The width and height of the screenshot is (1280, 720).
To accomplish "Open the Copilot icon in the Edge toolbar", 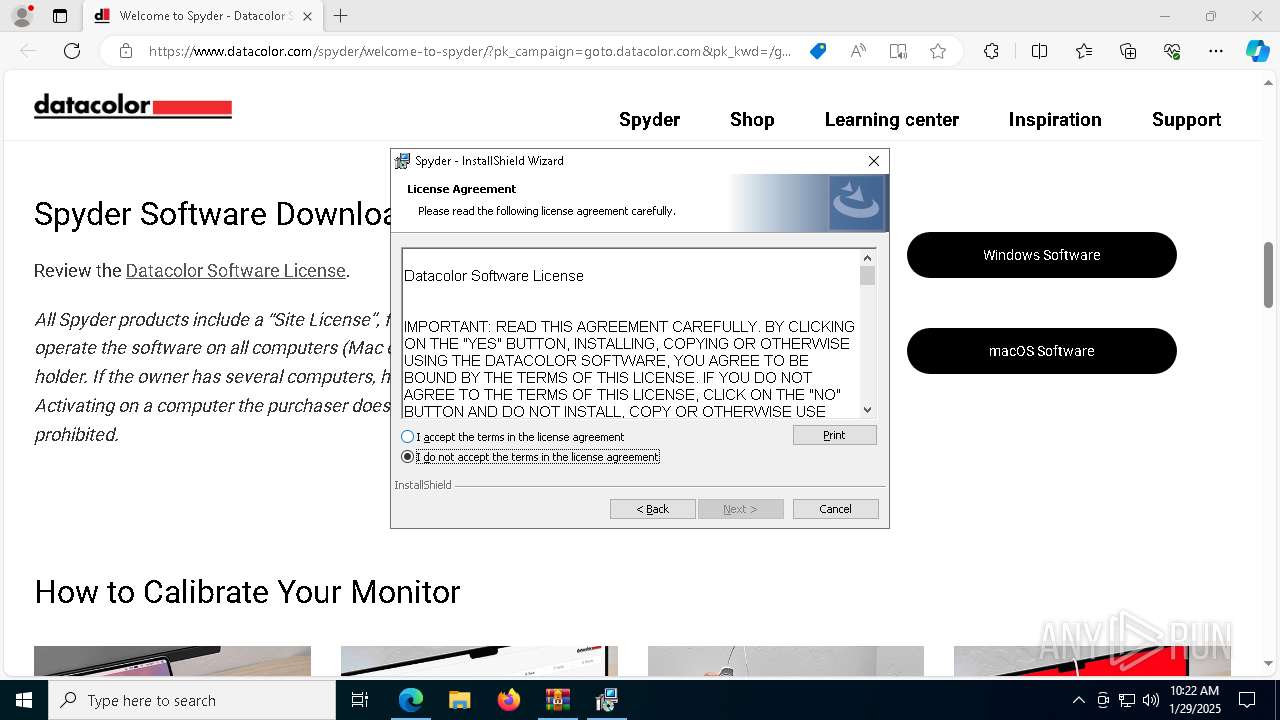I will (1257, 51).
